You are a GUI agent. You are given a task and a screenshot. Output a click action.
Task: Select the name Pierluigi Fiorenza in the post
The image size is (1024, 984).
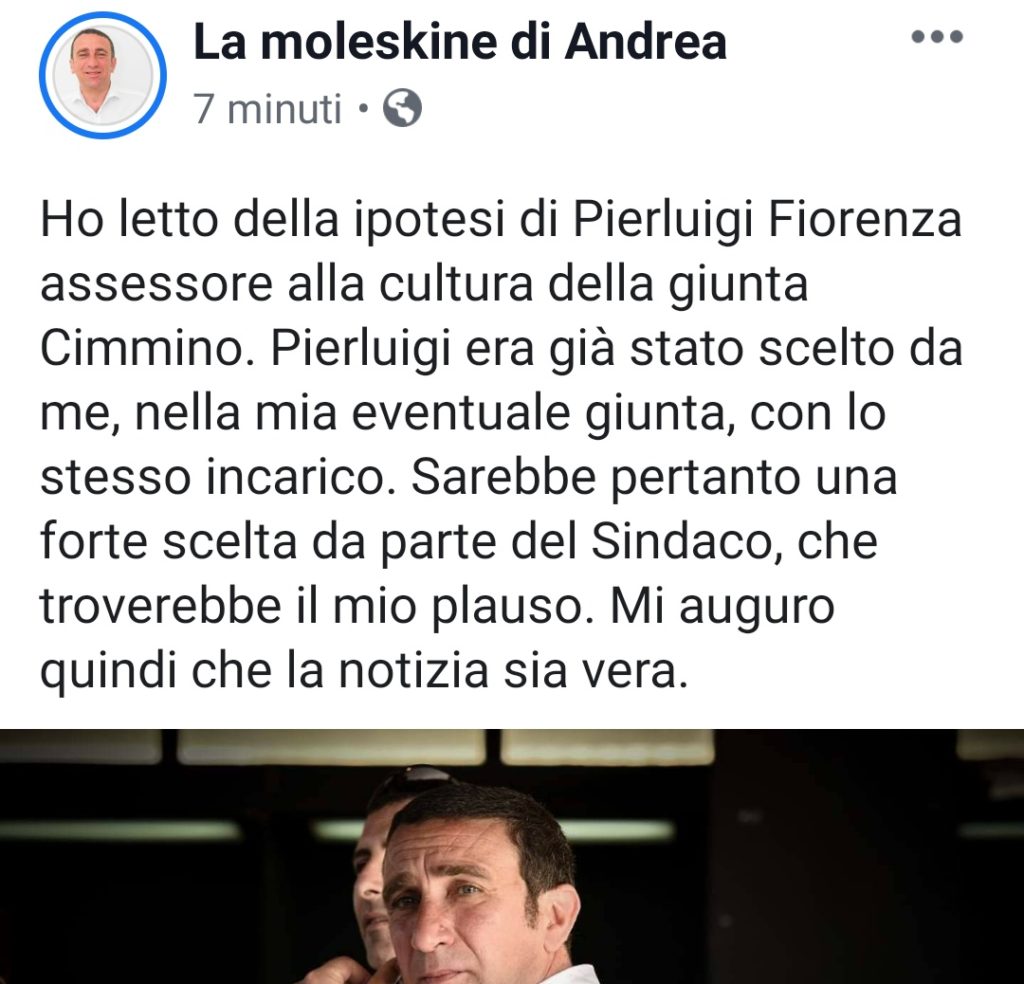(767, 221)
